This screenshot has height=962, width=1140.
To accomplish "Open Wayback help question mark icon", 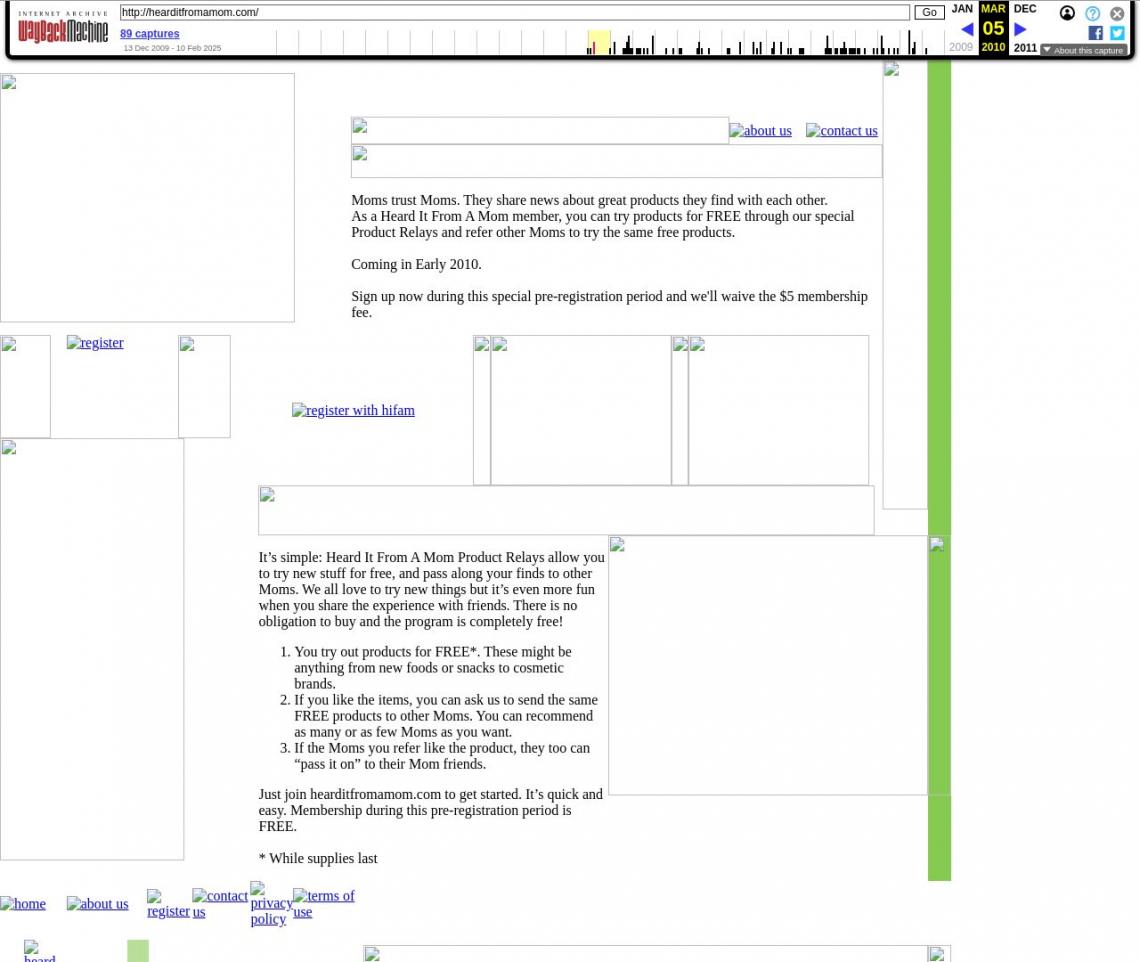I will tap(1092, 13).
